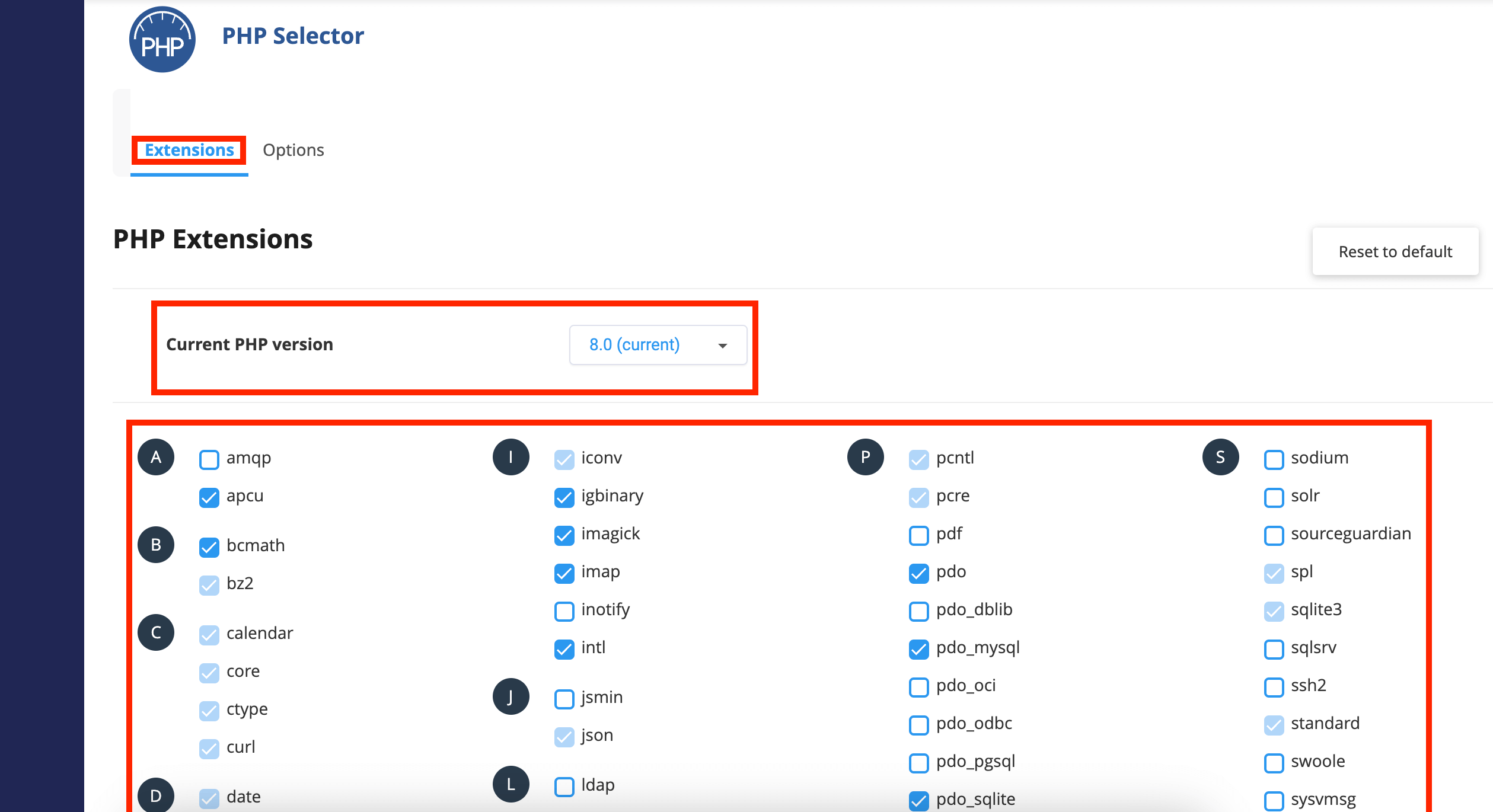The image size is (1493, 812).
Task: Open the Extensions tab
Action: [x=189, y=150]
